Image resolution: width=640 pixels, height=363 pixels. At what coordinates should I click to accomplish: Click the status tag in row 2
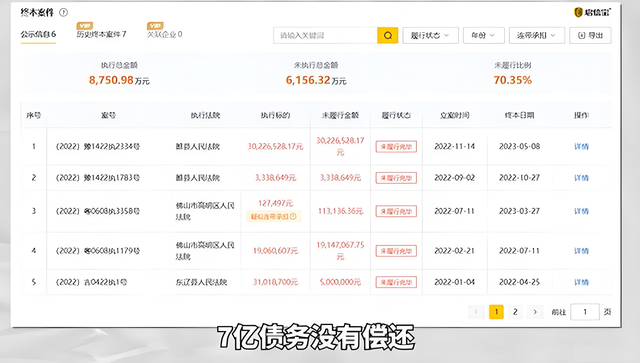coord(396,178)
